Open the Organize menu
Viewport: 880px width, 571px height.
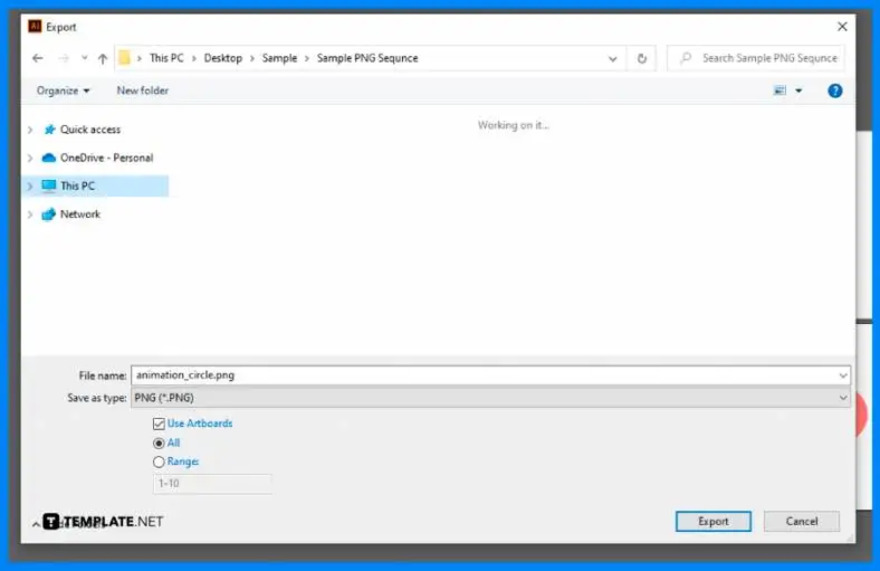pos(63,91)
